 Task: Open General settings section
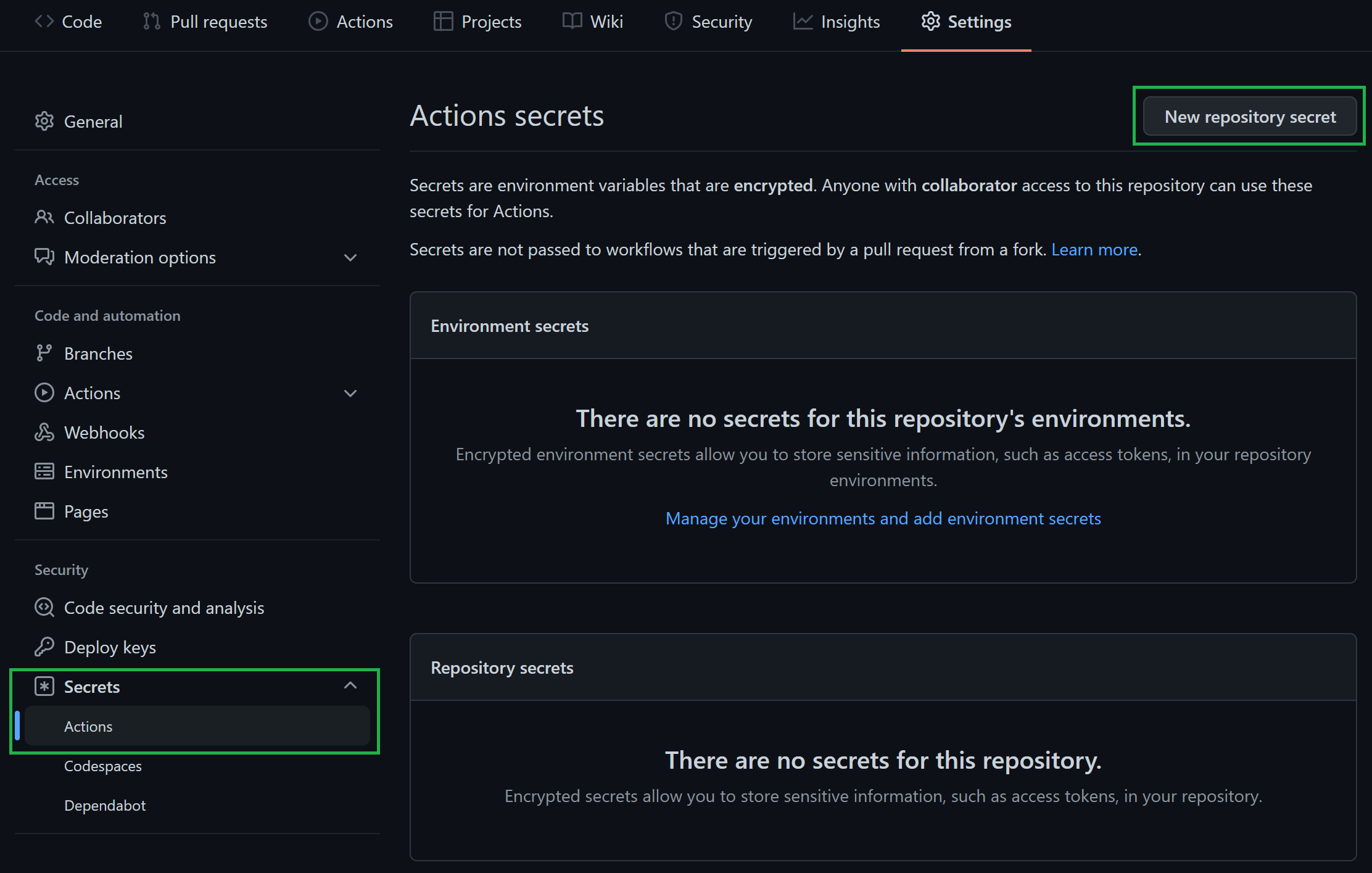[93, 121]
